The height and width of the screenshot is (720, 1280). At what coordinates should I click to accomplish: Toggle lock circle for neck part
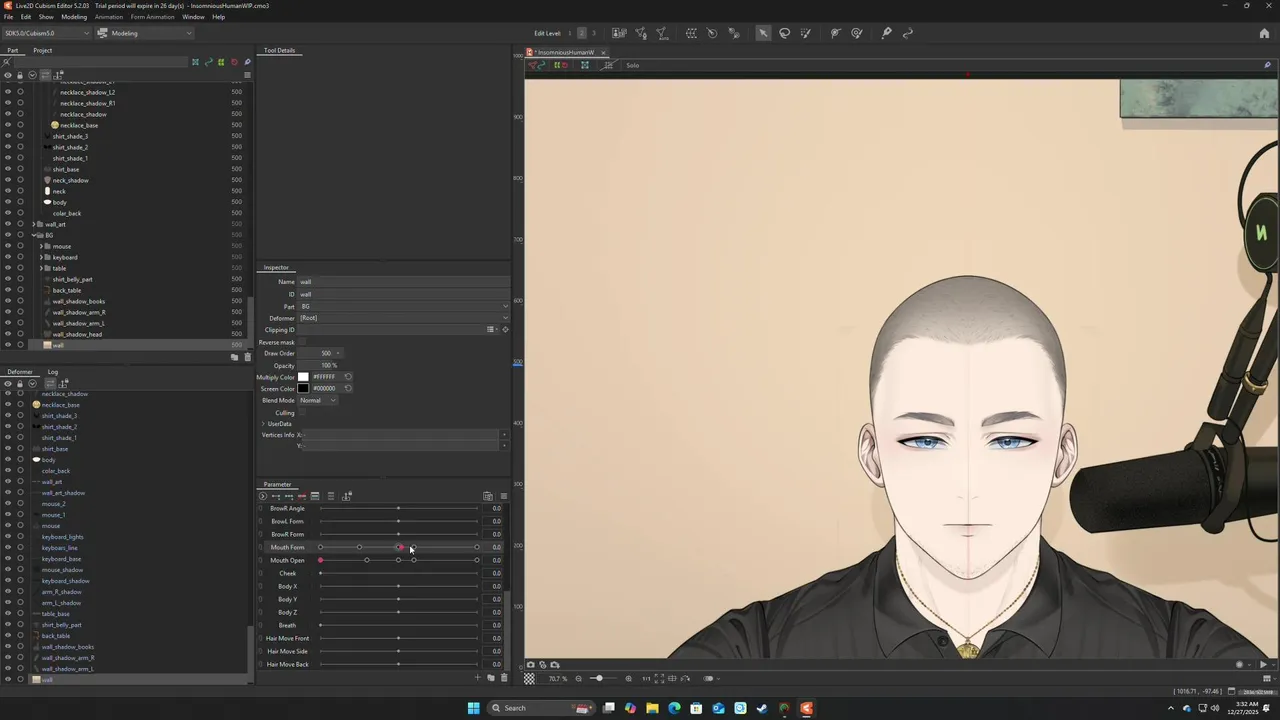[x=20, y=191]
